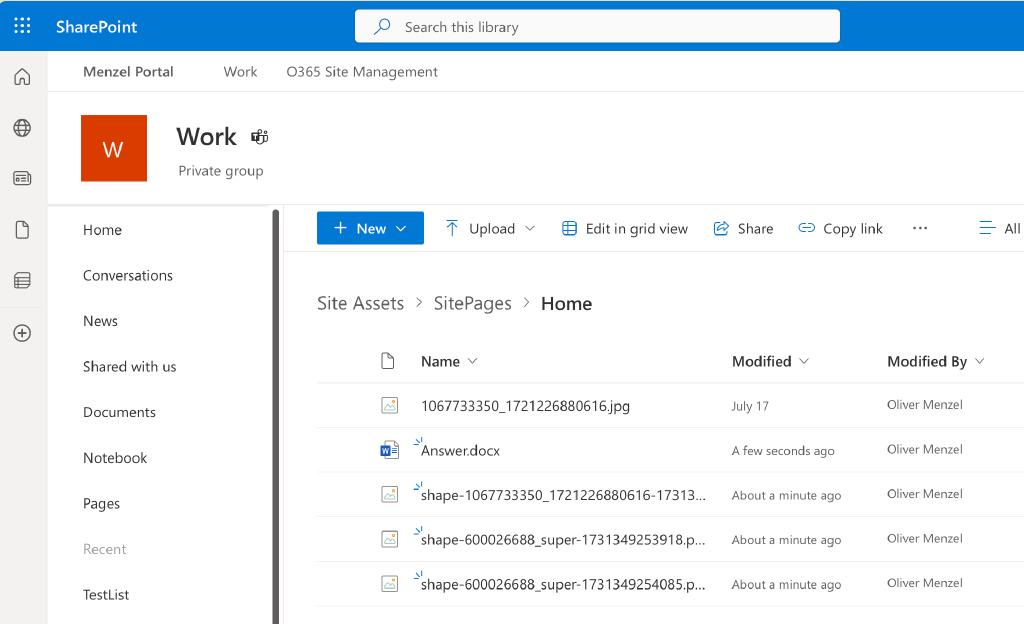Click the globe icon in left rail

[x=21, y=127]
